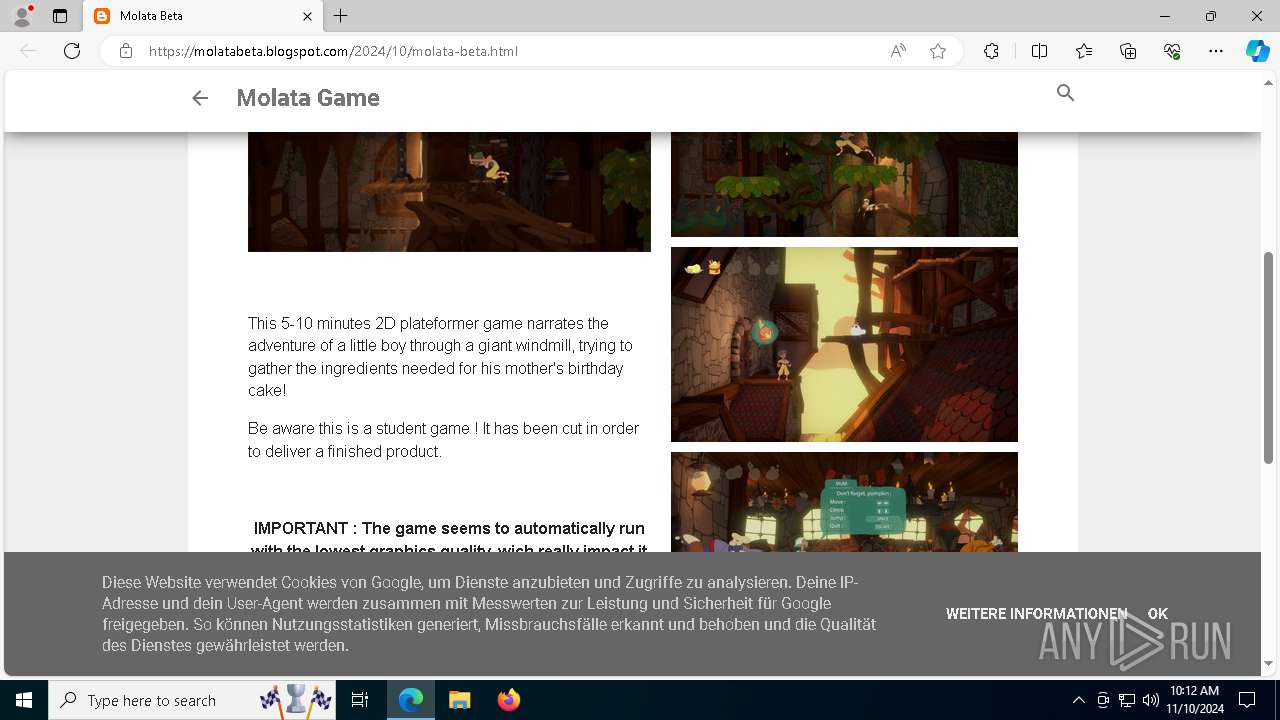Viewport: 1280px width, 720px height.
Task: Click the scrollbar down arrow
Action: (1269, 663)
